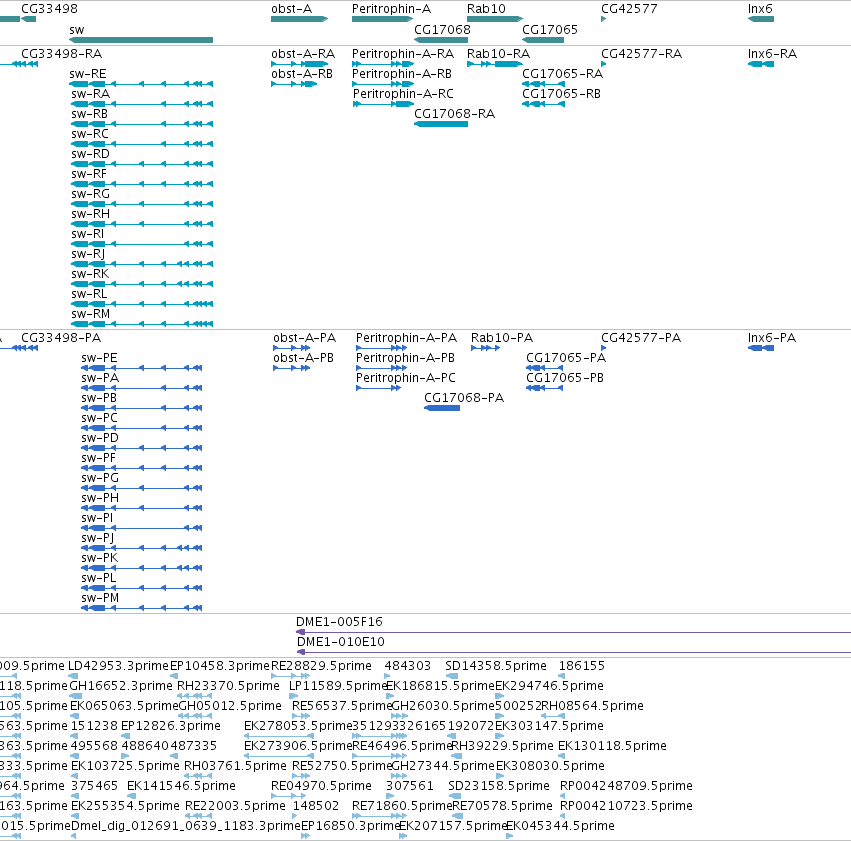Select protein CG17065-PA

tap(544, 368)
